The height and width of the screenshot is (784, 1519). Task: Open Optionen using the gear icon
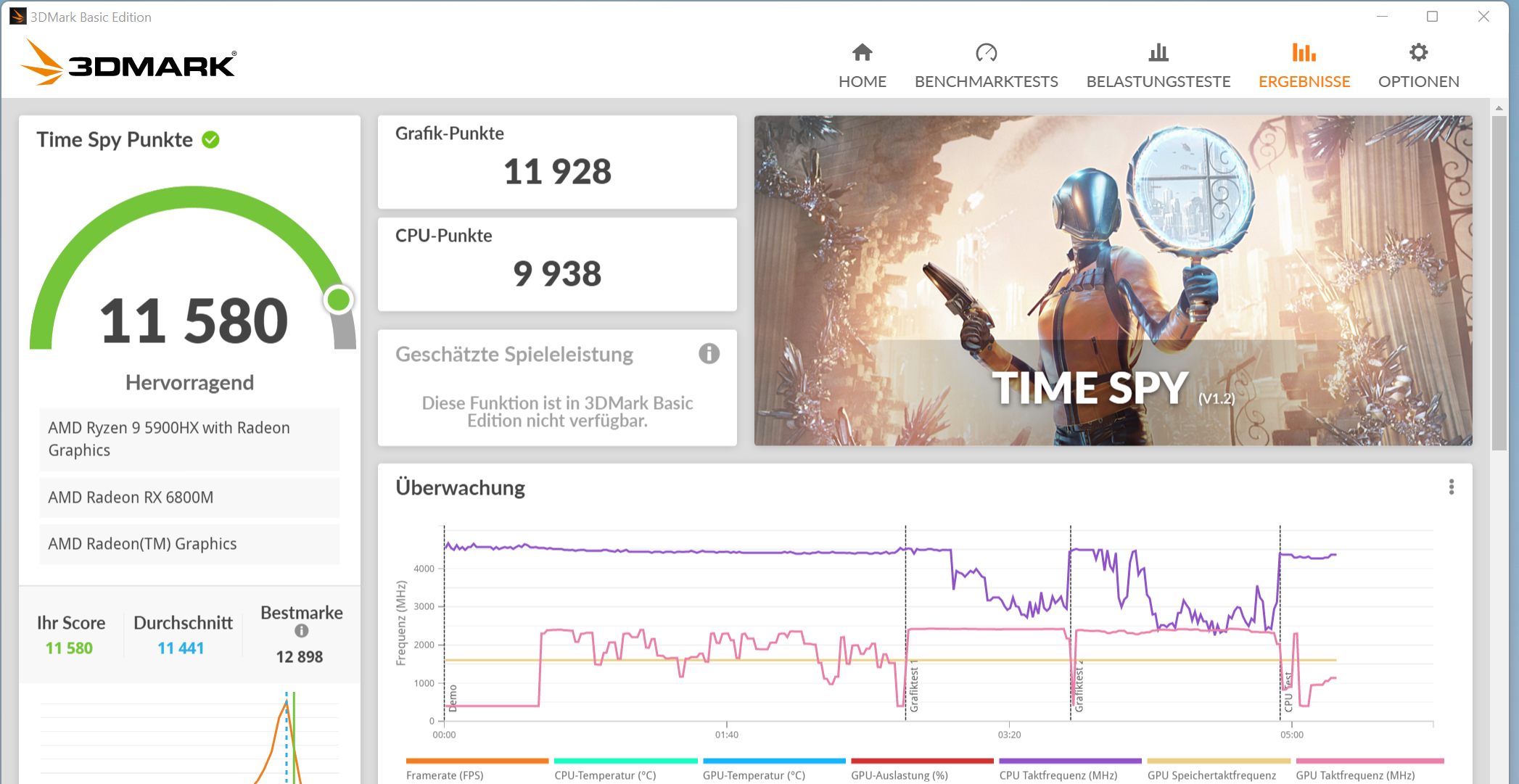[x=1418, y=51]
